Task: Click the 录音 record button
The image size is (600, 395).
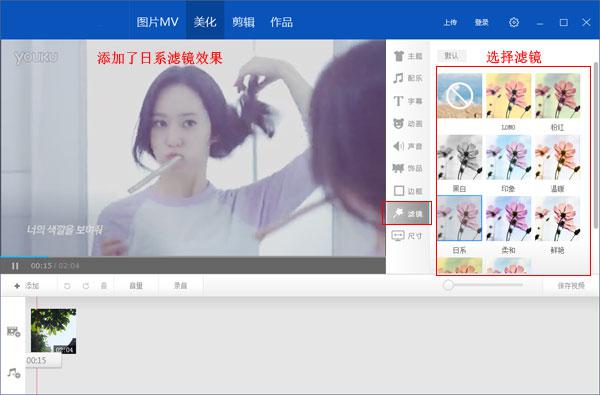Action: (181, 286)
